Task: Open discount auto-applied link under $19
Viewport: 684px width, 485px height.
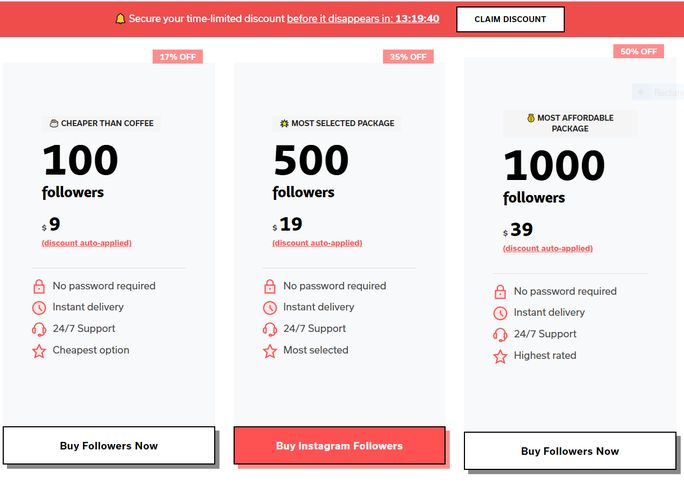Action: (x=317, y=243)
